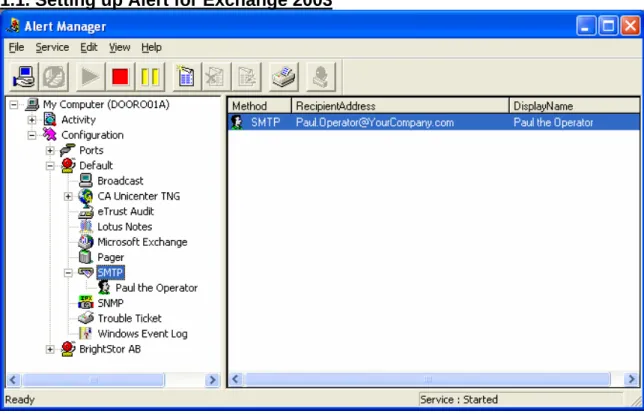Image resolution: width=644 pixels, height=414 pixels.
Task: Click the tree pane horizontal scrollbar thumb
Action: coord(93,380)
